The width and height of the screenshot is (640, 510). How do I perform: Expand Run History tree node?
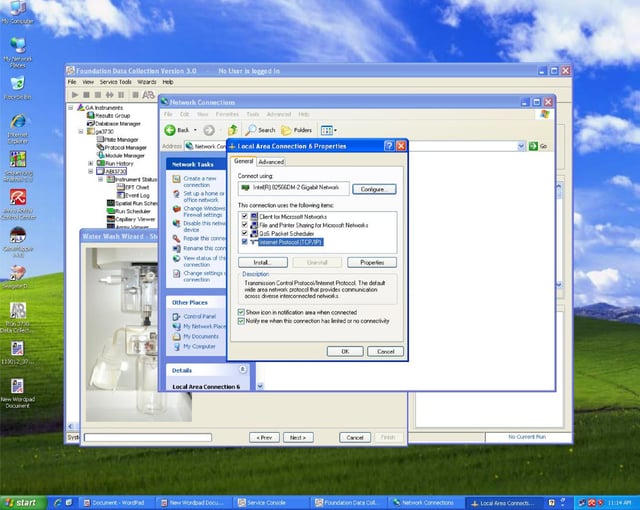(91, 163)
